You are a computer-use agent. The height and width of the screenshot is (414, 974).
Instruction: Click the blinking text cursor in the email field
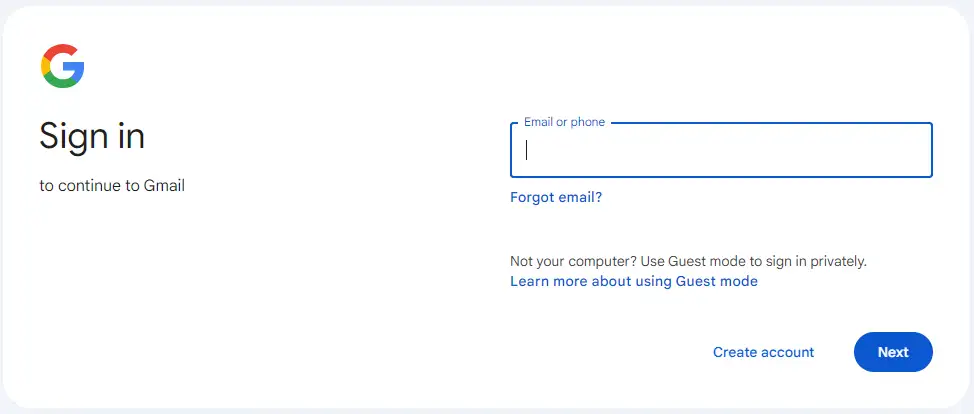(526, 150)
